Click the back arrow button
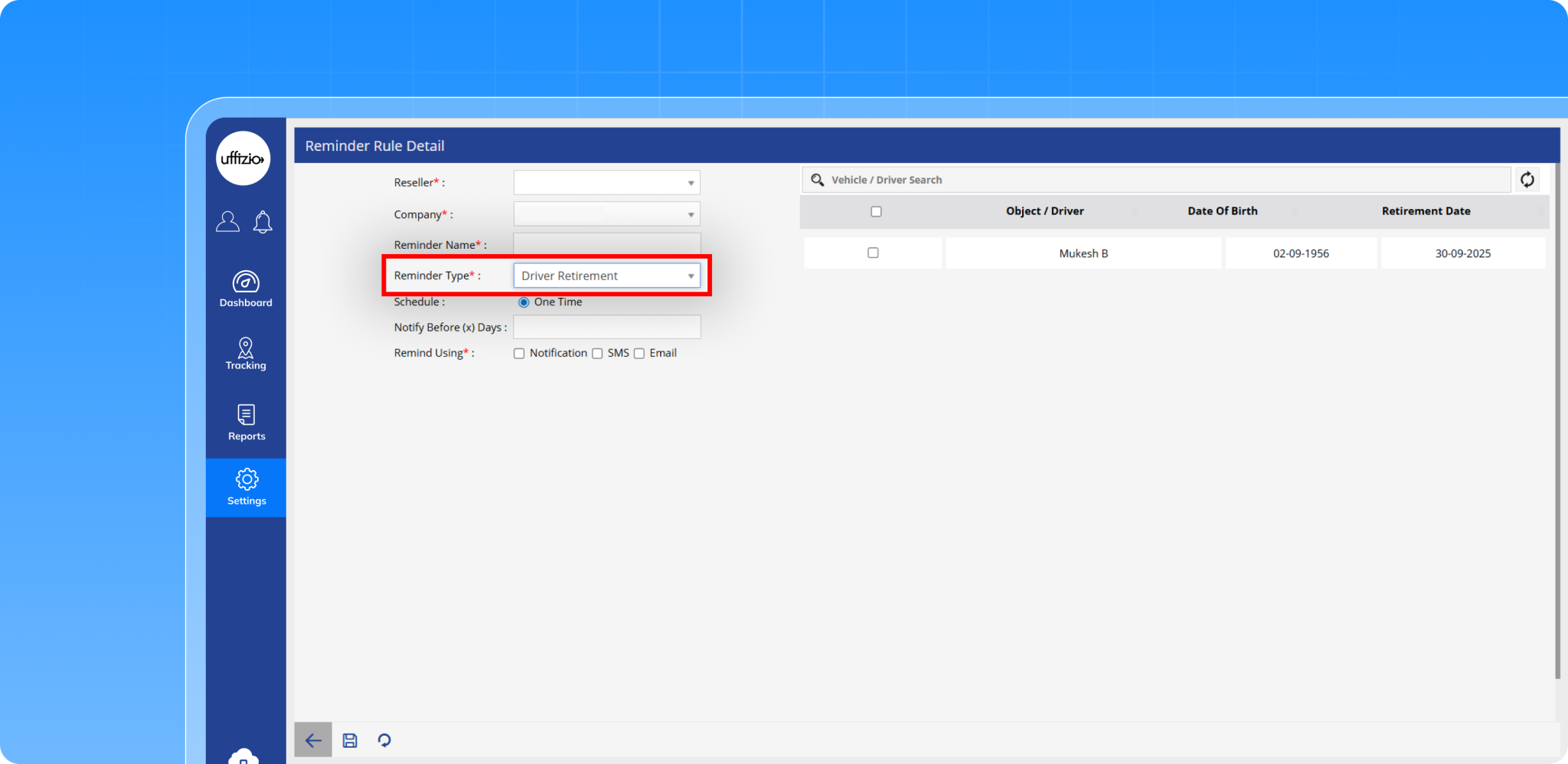This screenshot has height=764, width=1568. coord(313,740)
